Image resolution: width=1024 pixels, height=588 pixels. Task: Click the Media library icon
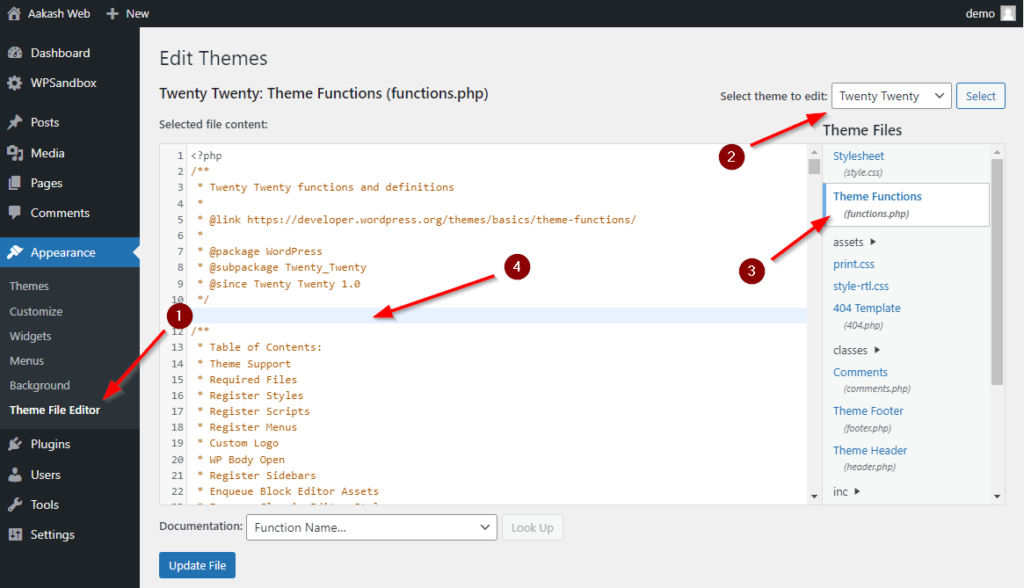tap(15, 153)
